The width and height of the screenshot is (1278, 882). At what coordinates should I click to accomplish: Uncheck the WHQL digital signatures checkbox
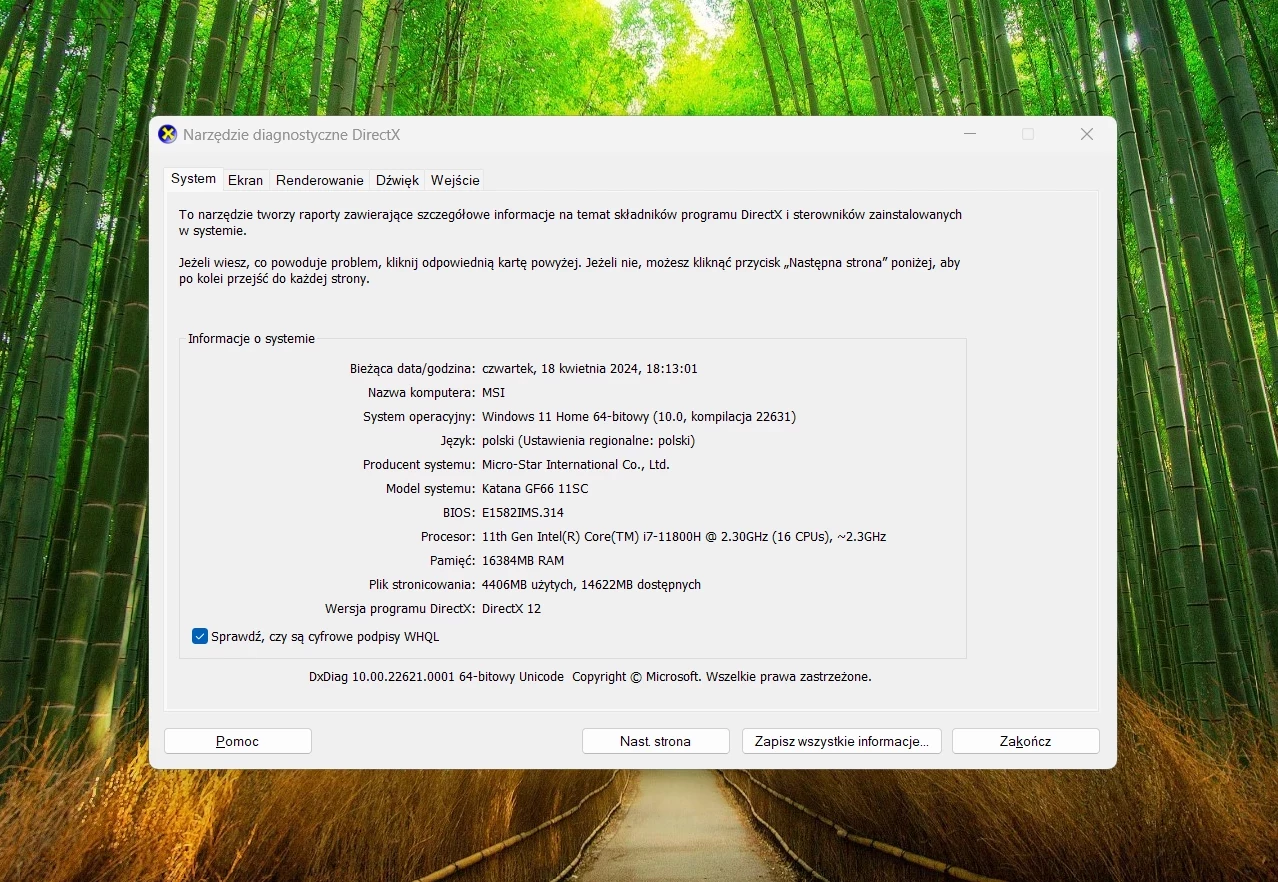point(200,636)
